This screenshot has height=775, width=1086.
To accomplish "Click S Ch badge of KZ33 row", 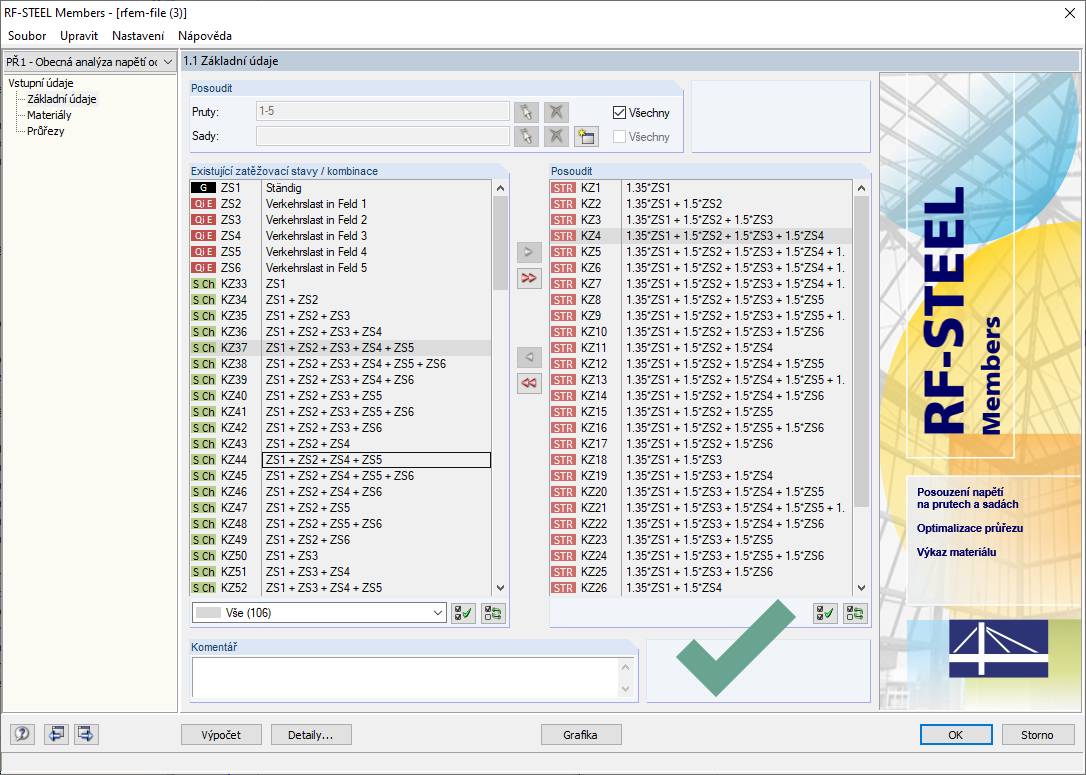I will (203, 284).
